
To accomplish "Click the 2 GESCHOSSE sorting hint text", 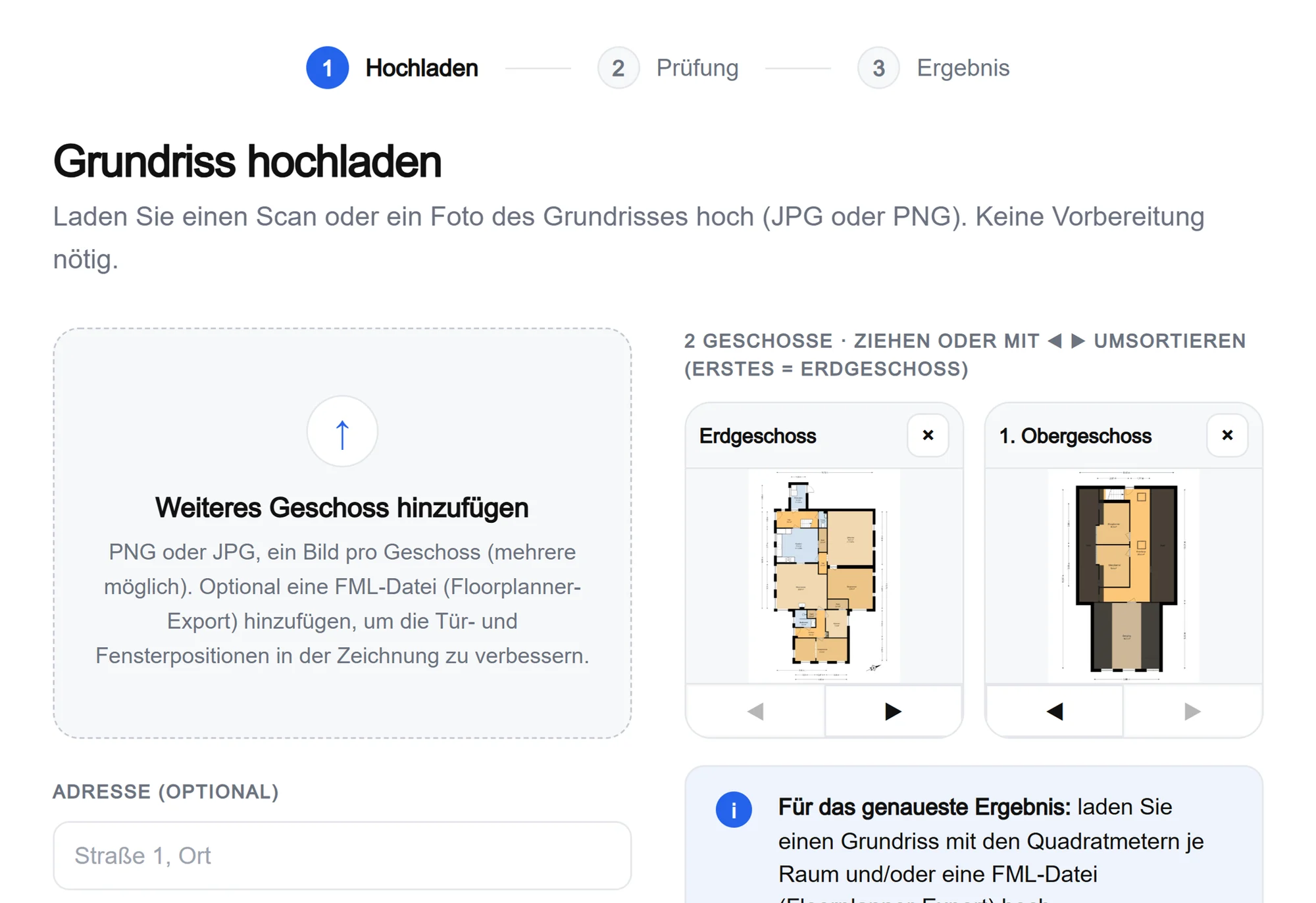I will pos(965,354).
